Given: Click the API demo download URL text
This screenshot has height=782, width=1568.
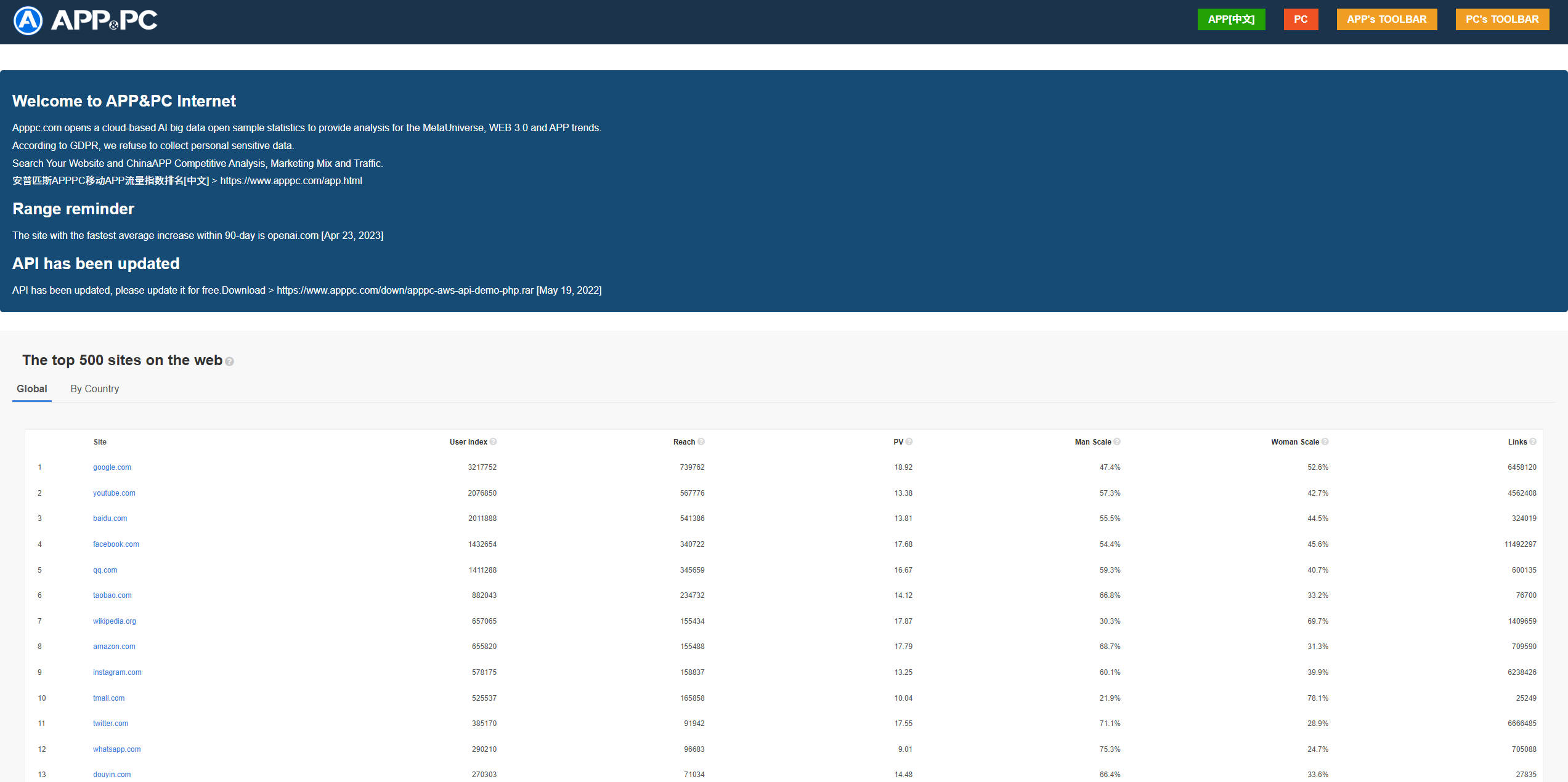Looking at the screenshot, I should 405,290.
